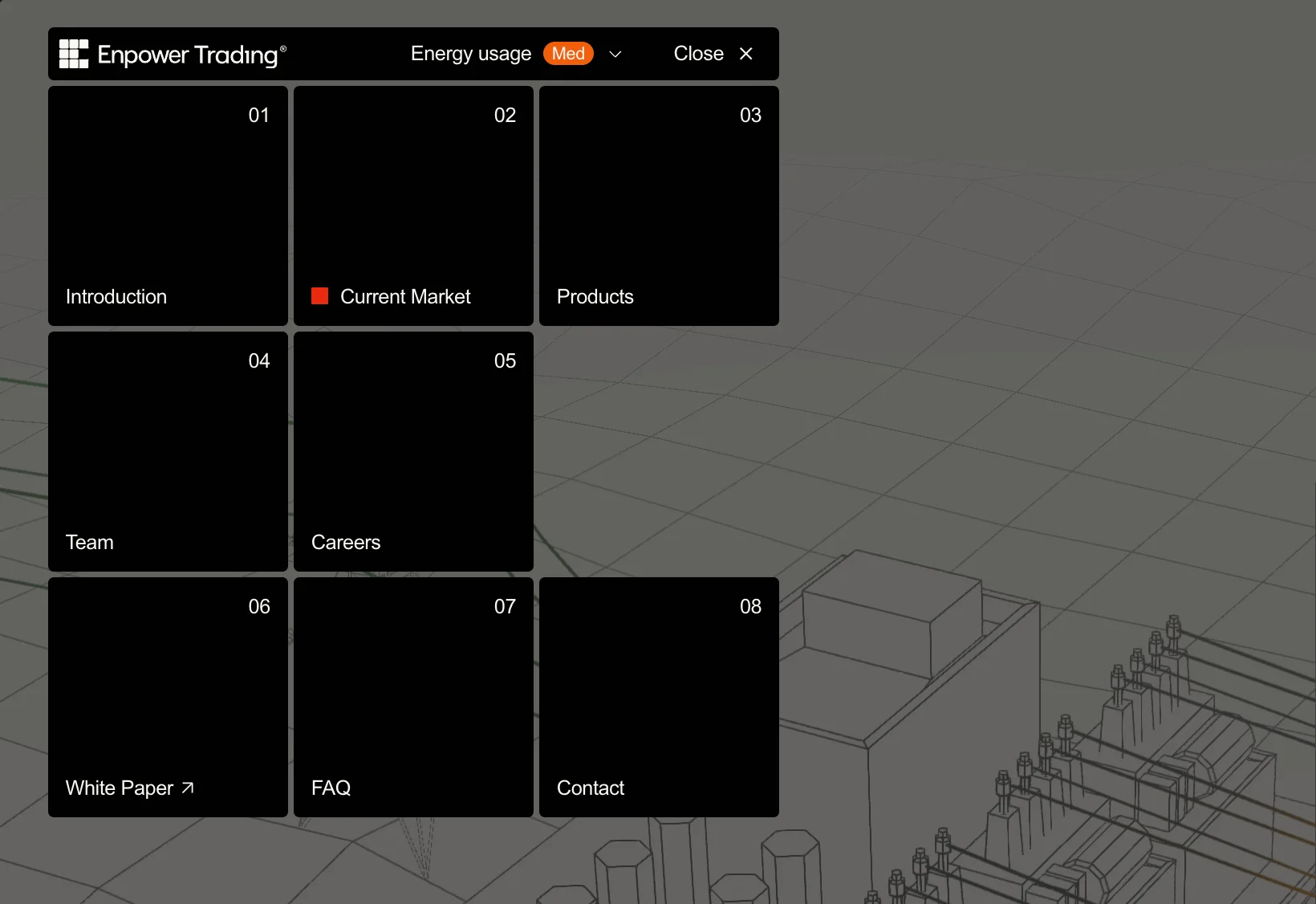Click the Enpower Trading brand name
Viewport: 1316px width, 904px height.
pos(192,55)
